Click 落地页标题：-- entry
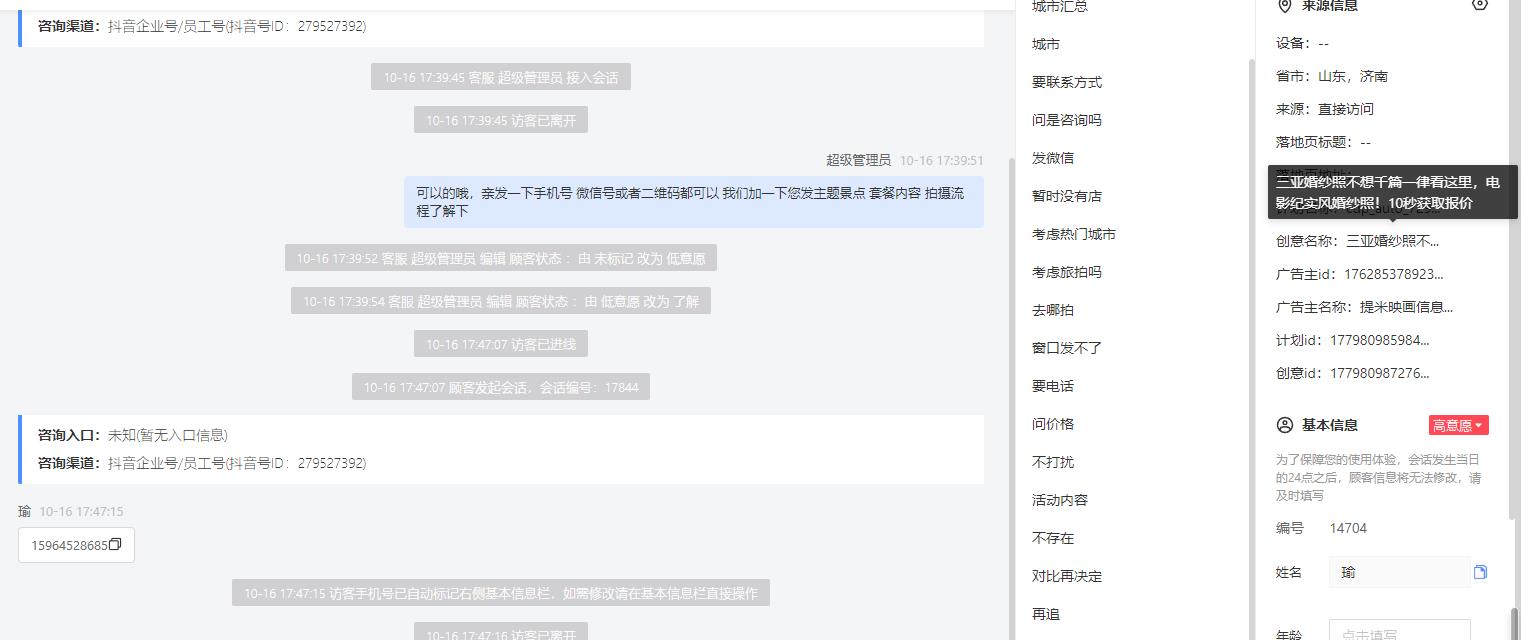Screen dimensions: 1521x640 point(1323,142)
